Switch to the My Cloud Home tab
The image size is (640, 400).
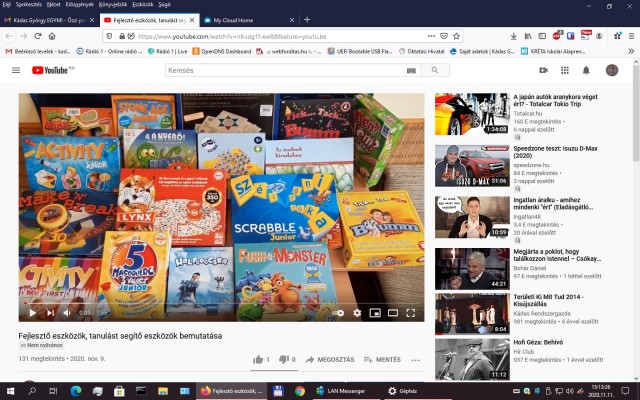tap(244, 20)
